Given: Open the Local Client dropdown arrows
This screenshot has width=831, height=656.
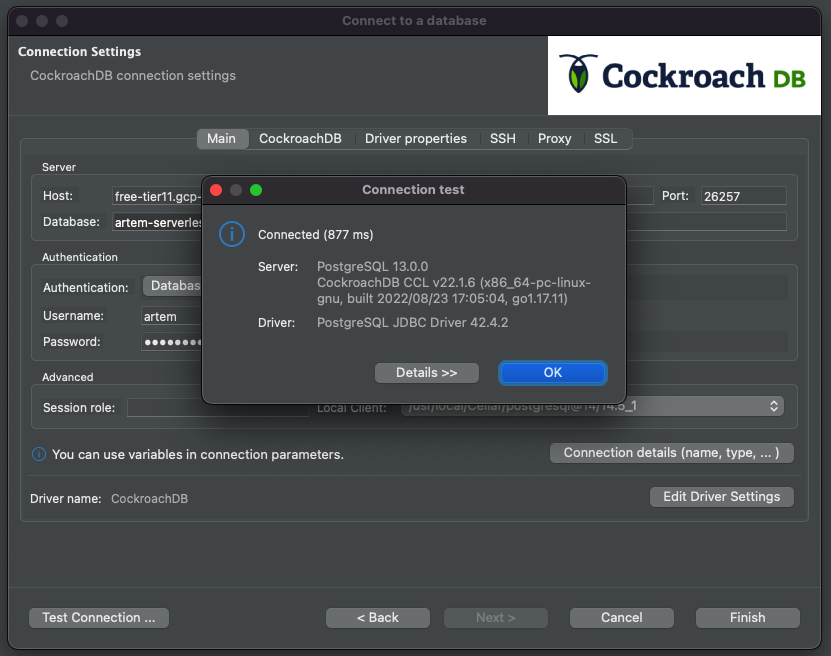Looking at the screenshot, I should click(774, 406).
